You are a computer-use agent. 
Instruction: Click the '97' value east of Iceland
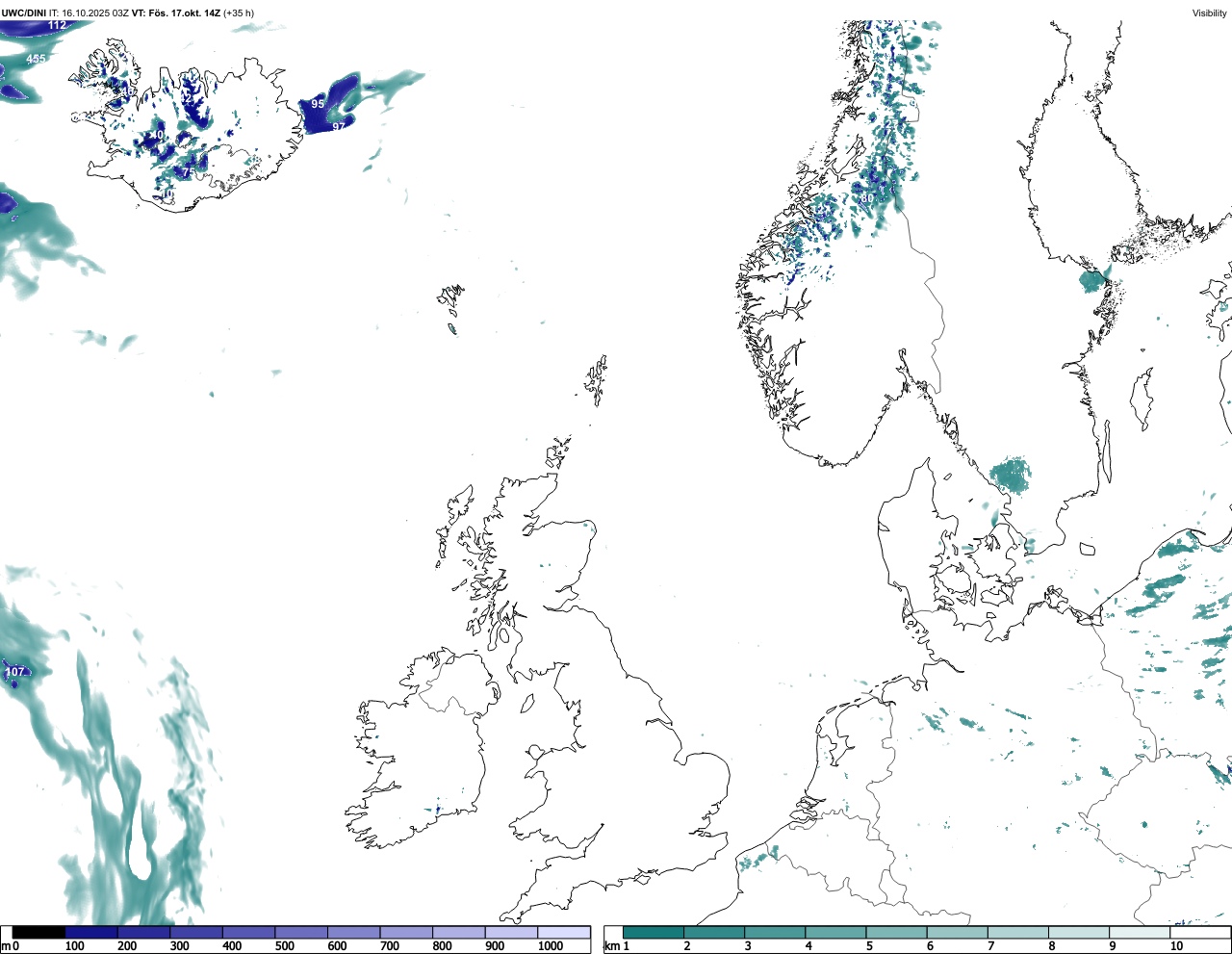[339, 126]
